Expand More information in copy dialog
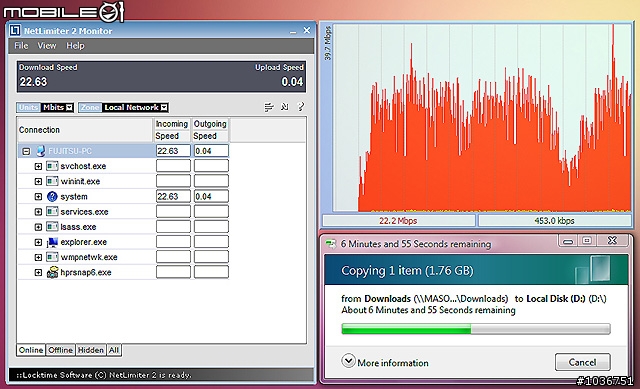Screen dimensions: 640x389 click(x=385, y=362)
